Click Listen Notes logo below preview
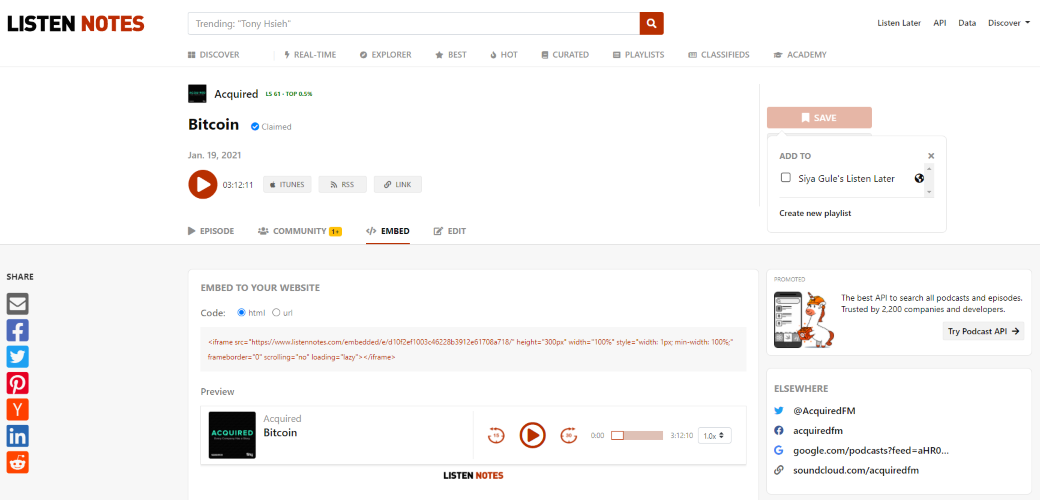This screenshot has height=500, width=1040. [473, 475]
